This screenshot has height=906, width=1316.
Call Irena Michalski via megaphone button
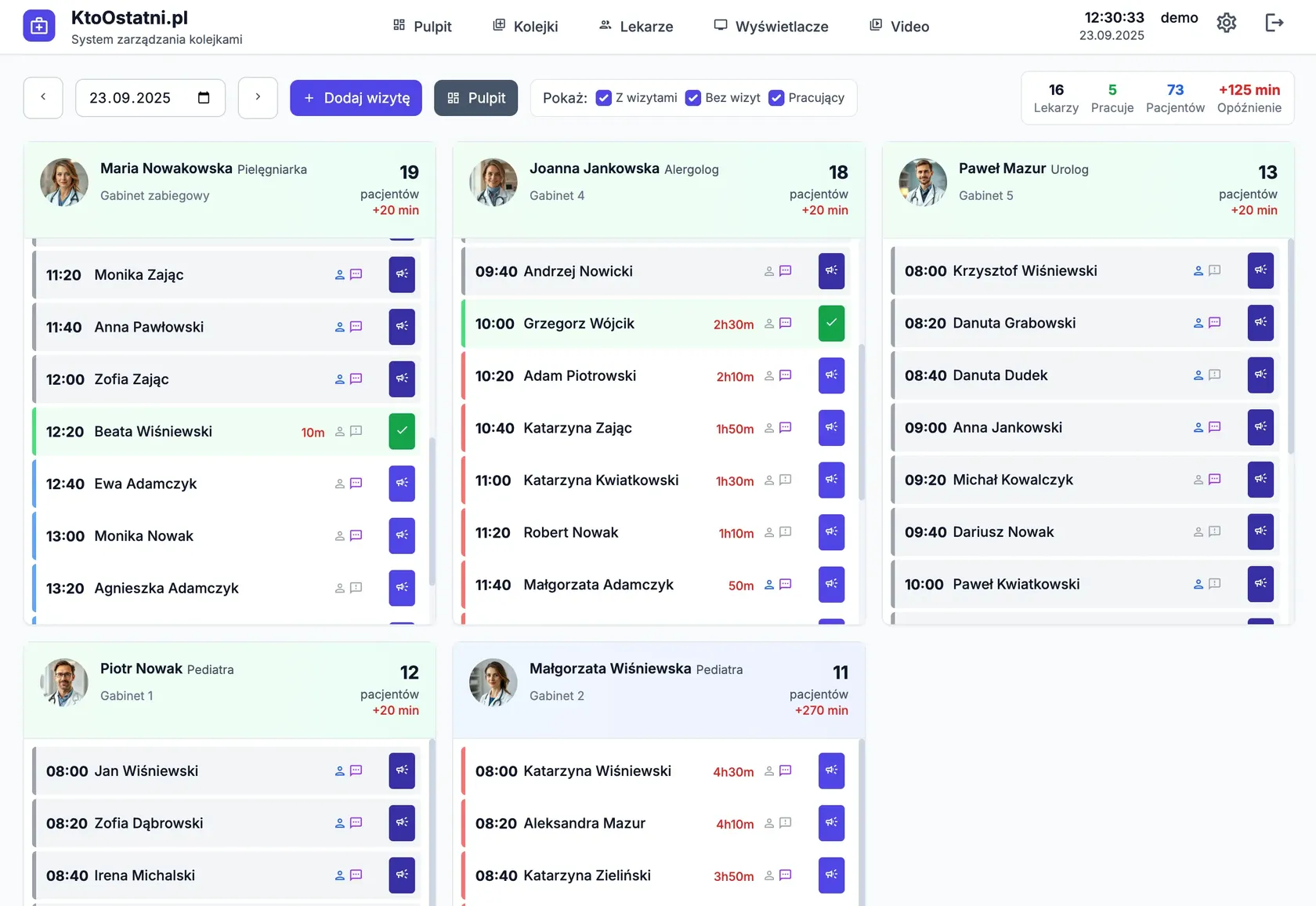click(402, 875)
